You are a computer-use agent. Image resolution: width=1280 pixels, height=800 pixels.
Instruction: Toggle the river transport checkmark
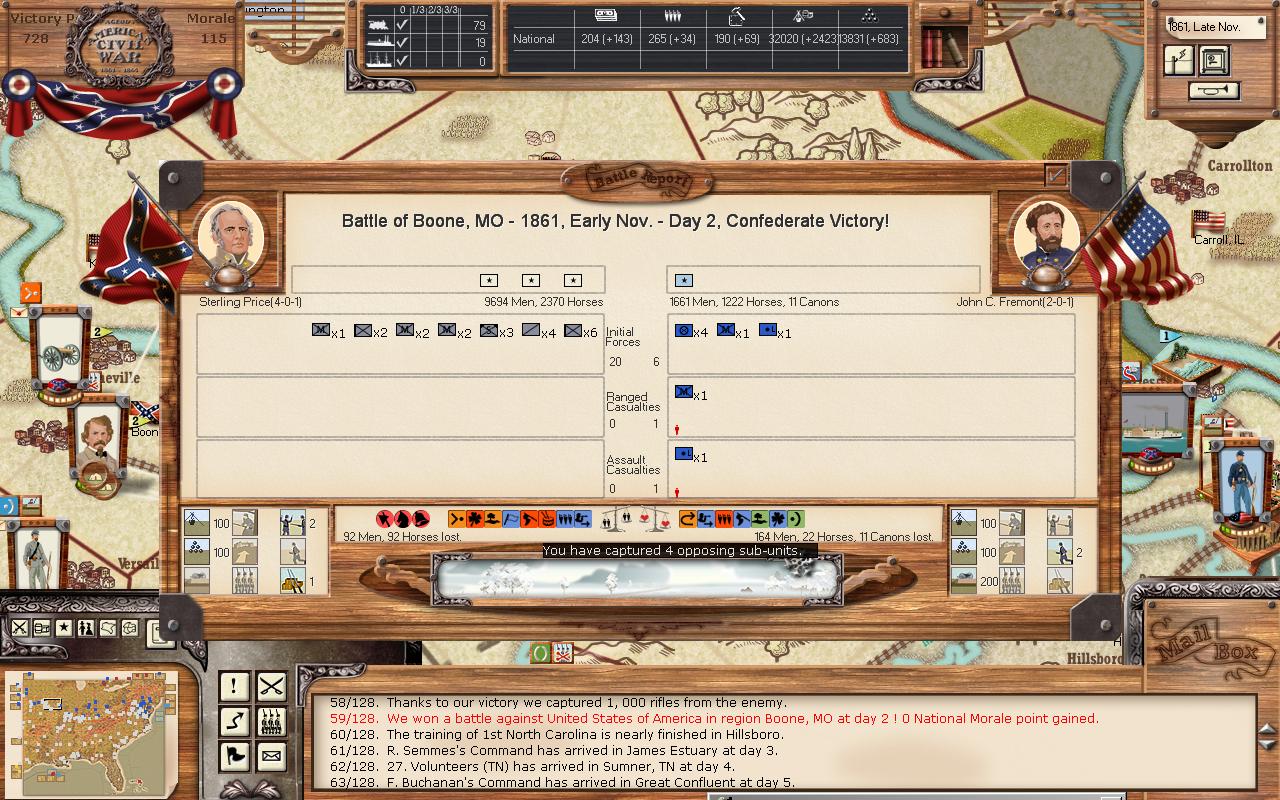401,43
